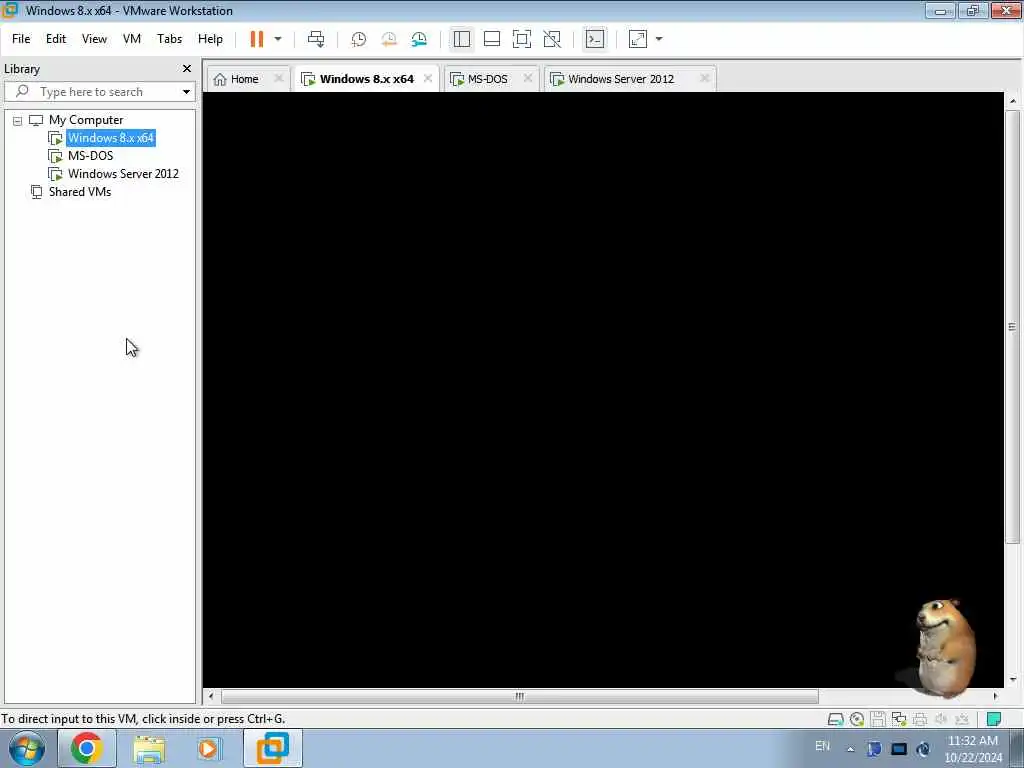Click the scroll up arrow
This screenshot has height=768, width=1024.
point(1012,101)
